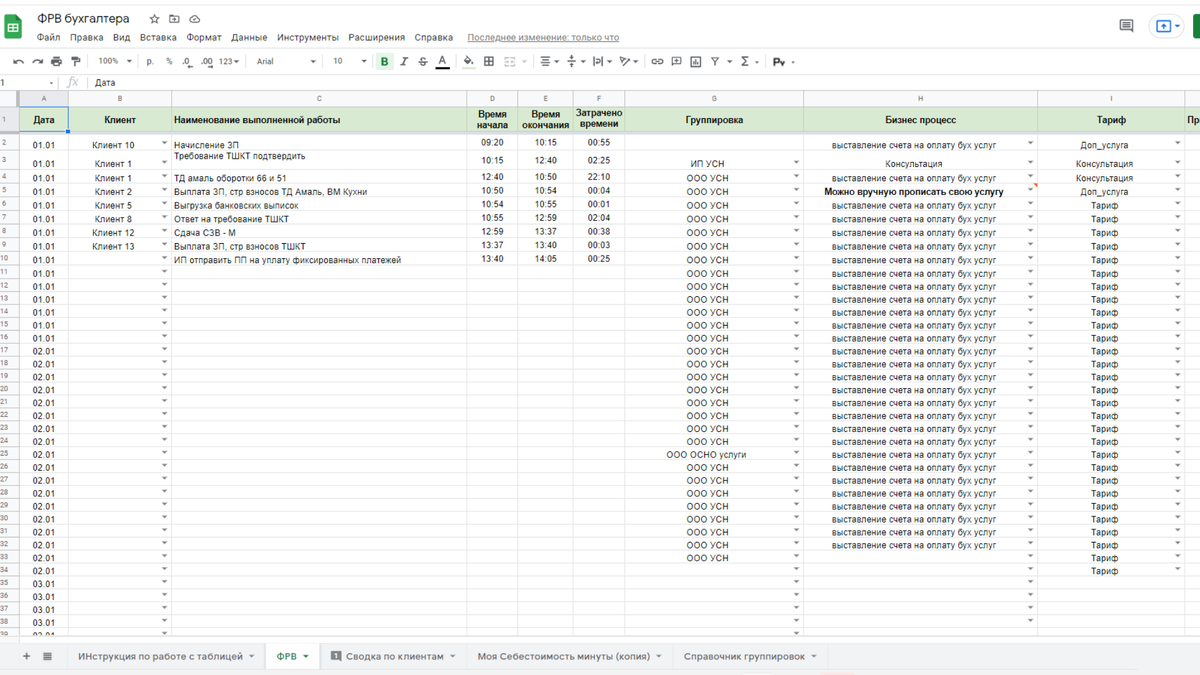This screenshot has height=675, width=1200.
Task: Open the horizontal align dropdown
Action: pos(548,62)
